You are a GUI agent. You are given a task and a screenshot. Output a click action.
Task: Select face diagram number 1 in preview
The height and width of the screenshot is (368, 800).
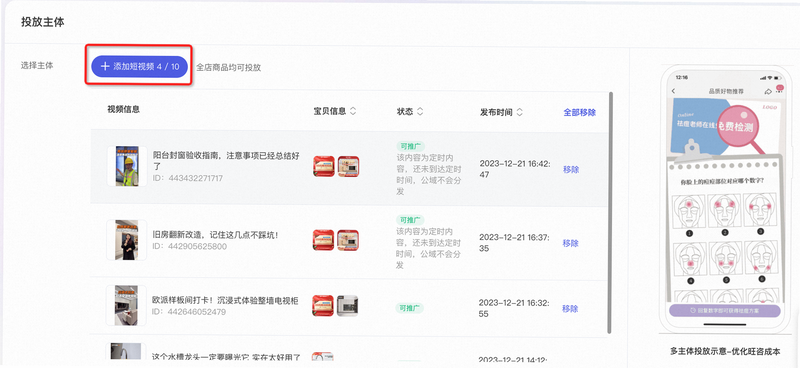[x=689, y=212]
